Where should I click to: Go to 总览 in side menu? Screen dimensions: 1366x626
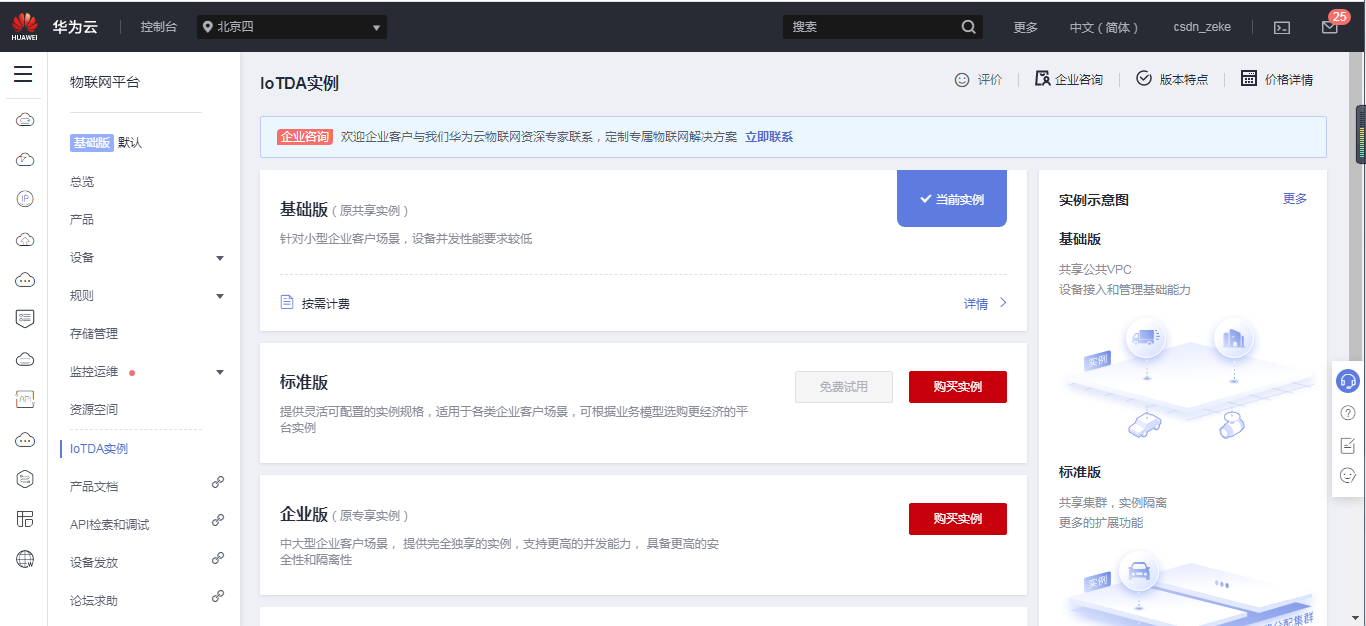pos(82,182)
